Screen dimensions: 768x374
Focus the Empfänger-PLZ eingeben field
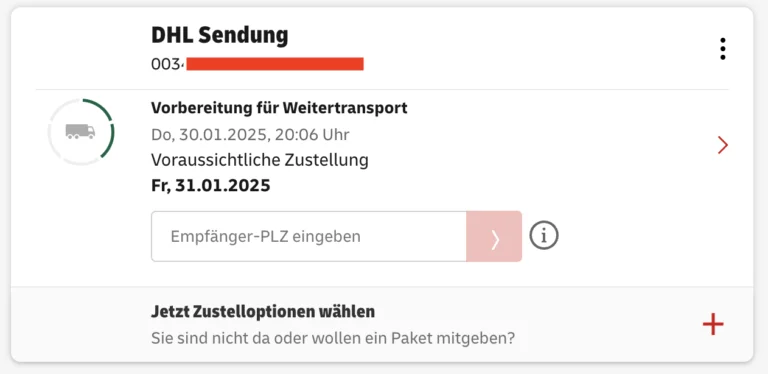coord(309,236)
